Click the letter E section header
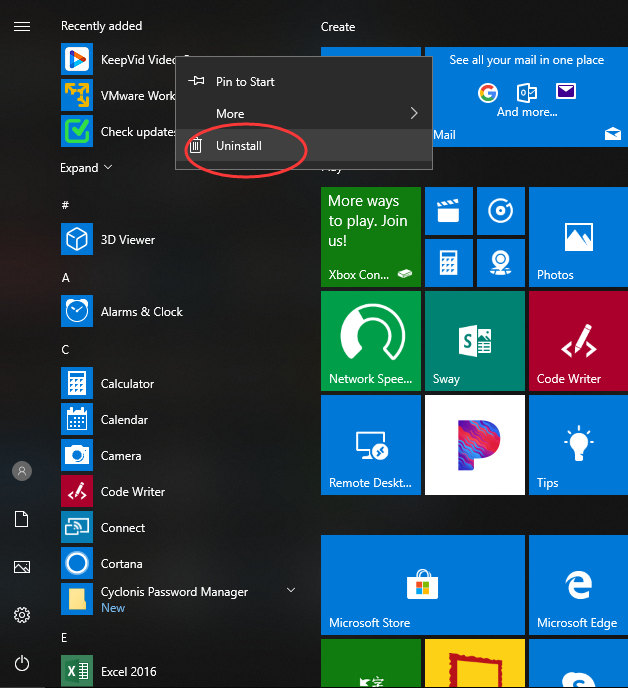Screen dimensions: 628x688 click(x=64, y=638)
